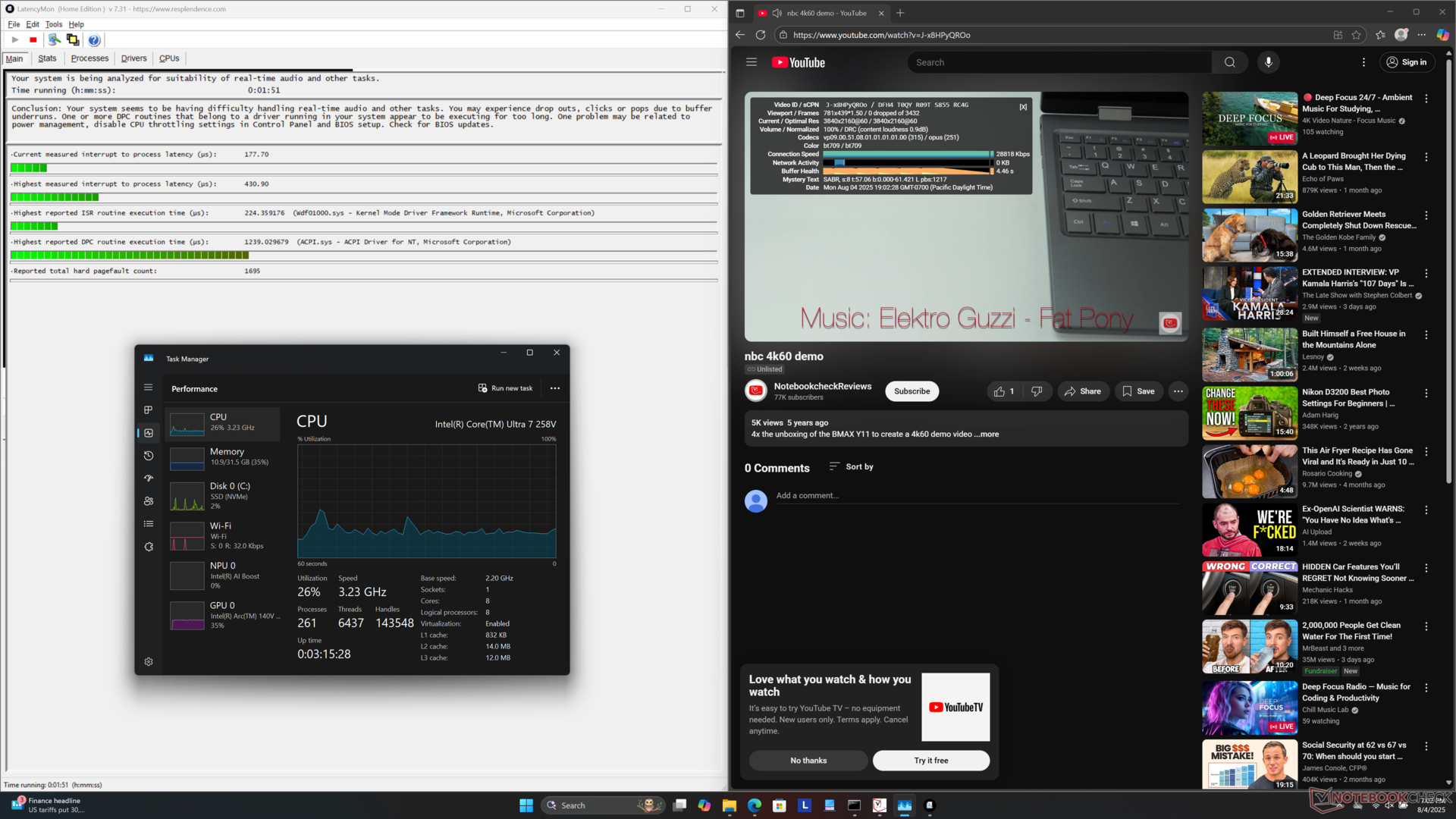Click Run new task in Task Manager
The height and width of the screenshot is (819, 1456).
pos(505,388)
